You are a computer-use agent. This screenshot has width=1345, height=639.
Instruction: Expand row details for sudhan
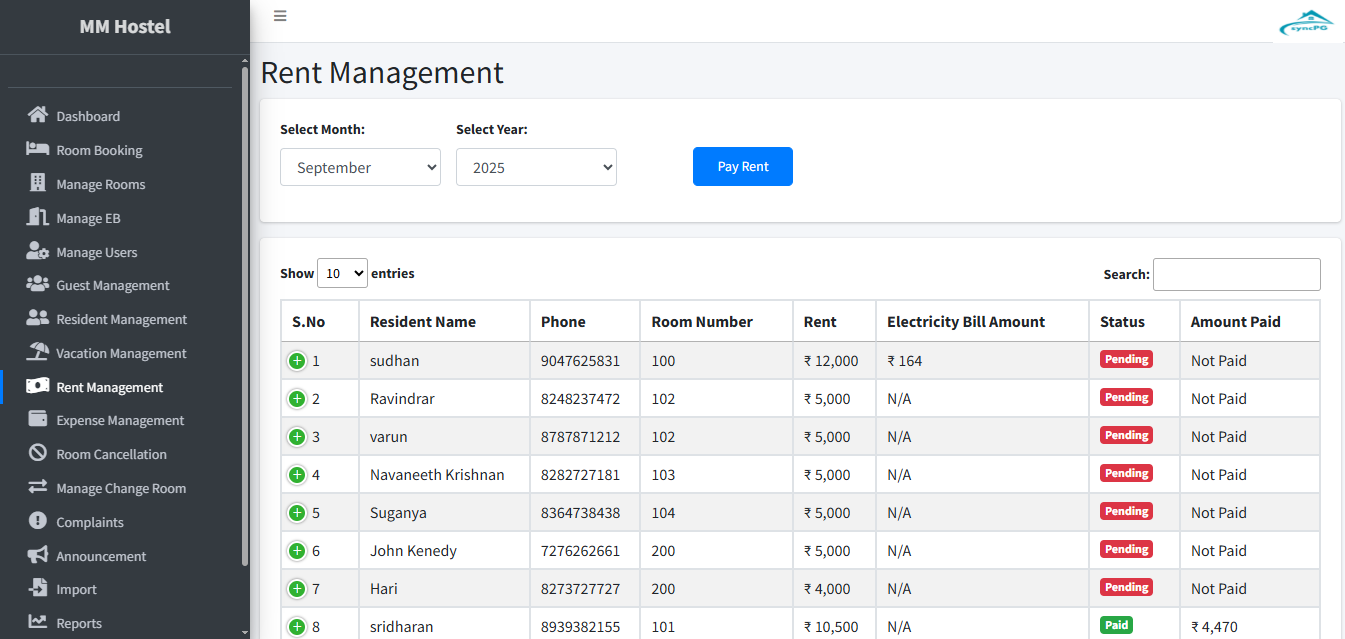click(297, 361)
